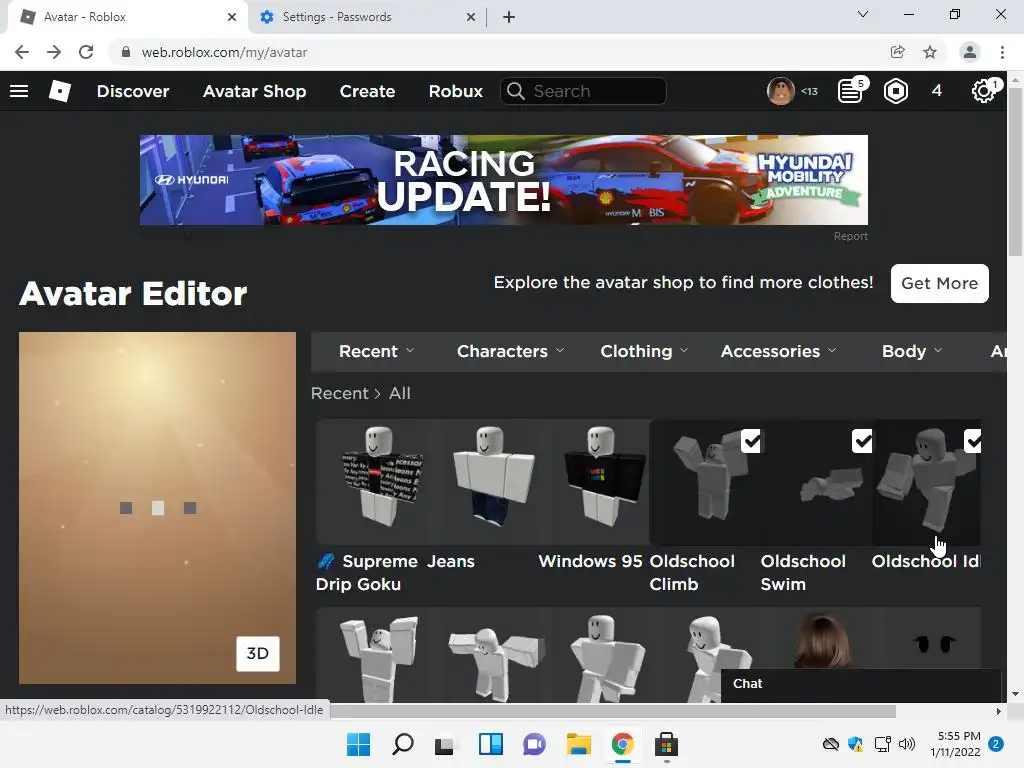Screen dimensions: 1024x768
Task: Open the Chat panel
Action: click(860, 684)
